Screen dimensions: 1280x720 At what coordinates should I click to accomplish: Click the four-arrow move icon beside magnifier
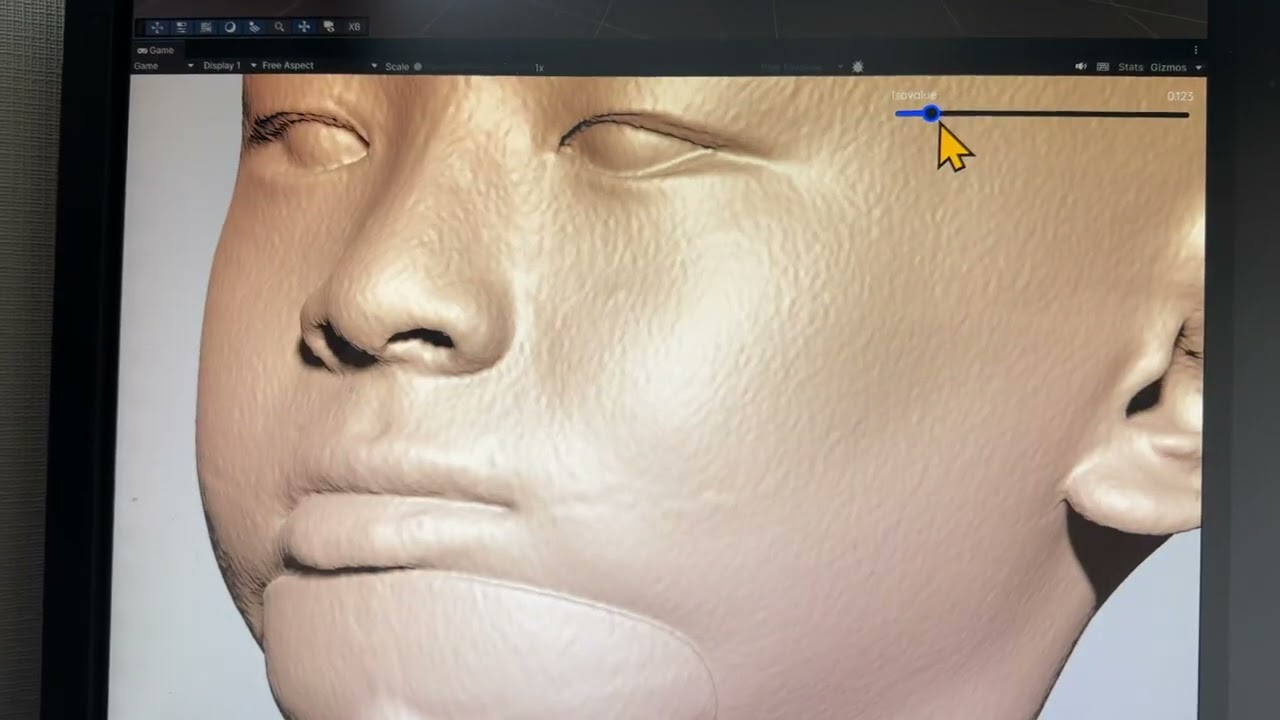tap(304, 27)
